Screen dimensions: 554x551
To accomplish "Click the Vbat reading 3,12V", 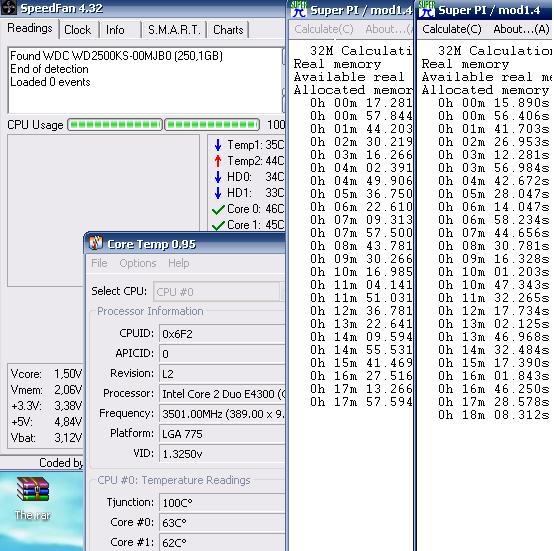I will (x=68, y=438).
